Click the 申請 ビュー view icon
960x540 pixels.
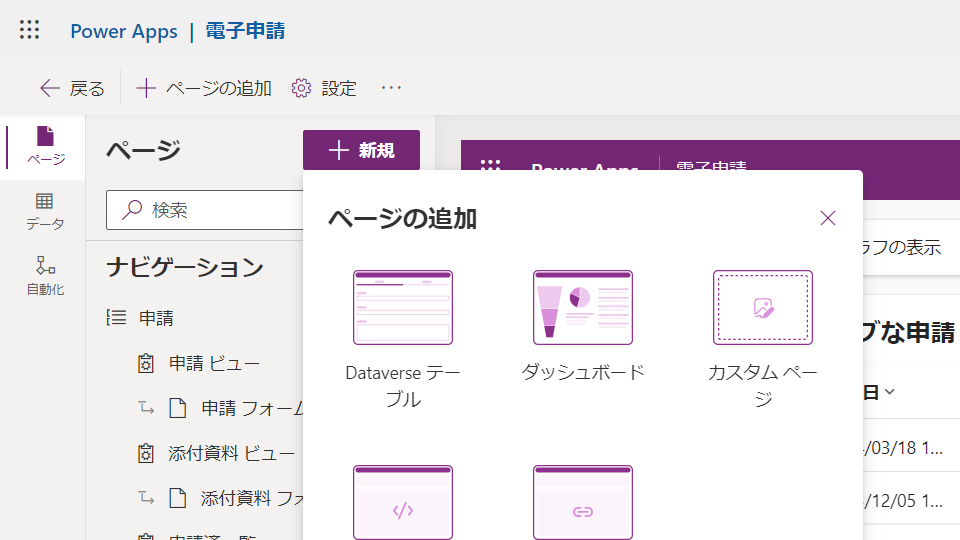click(x=146, y=363)
